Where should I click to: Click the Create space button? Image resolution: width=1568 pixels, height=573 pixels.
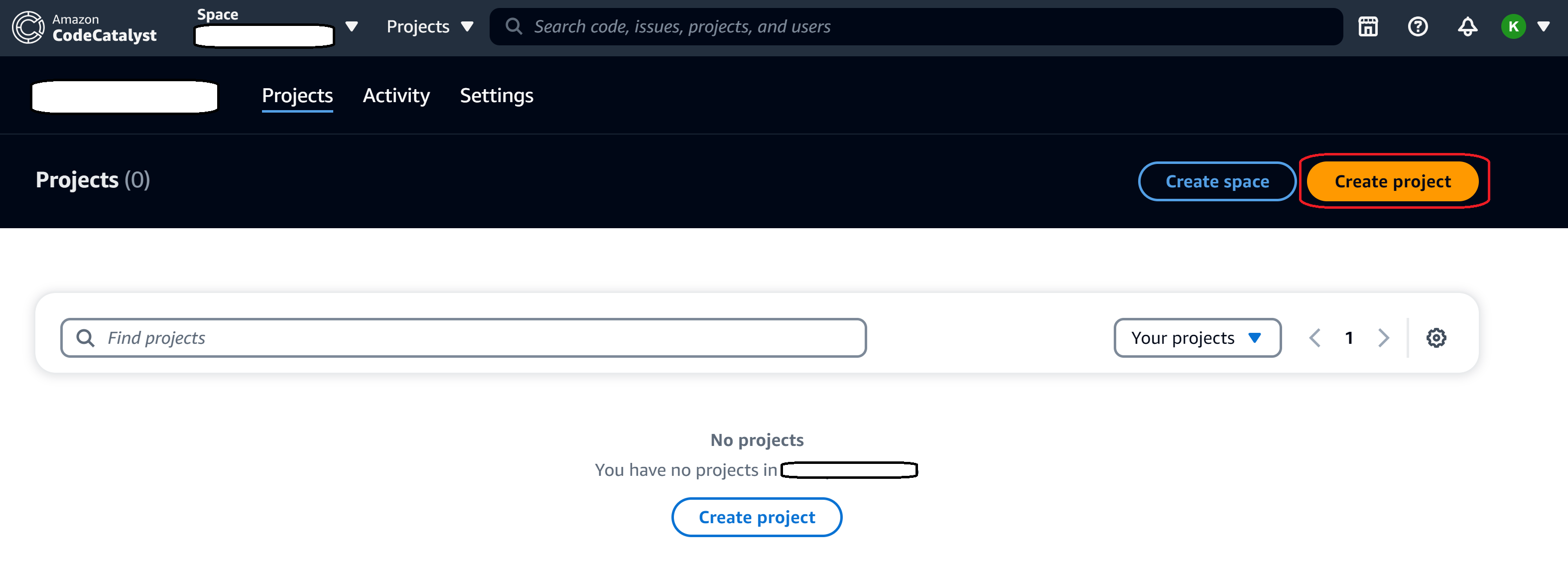click(x=1217, y=181)
